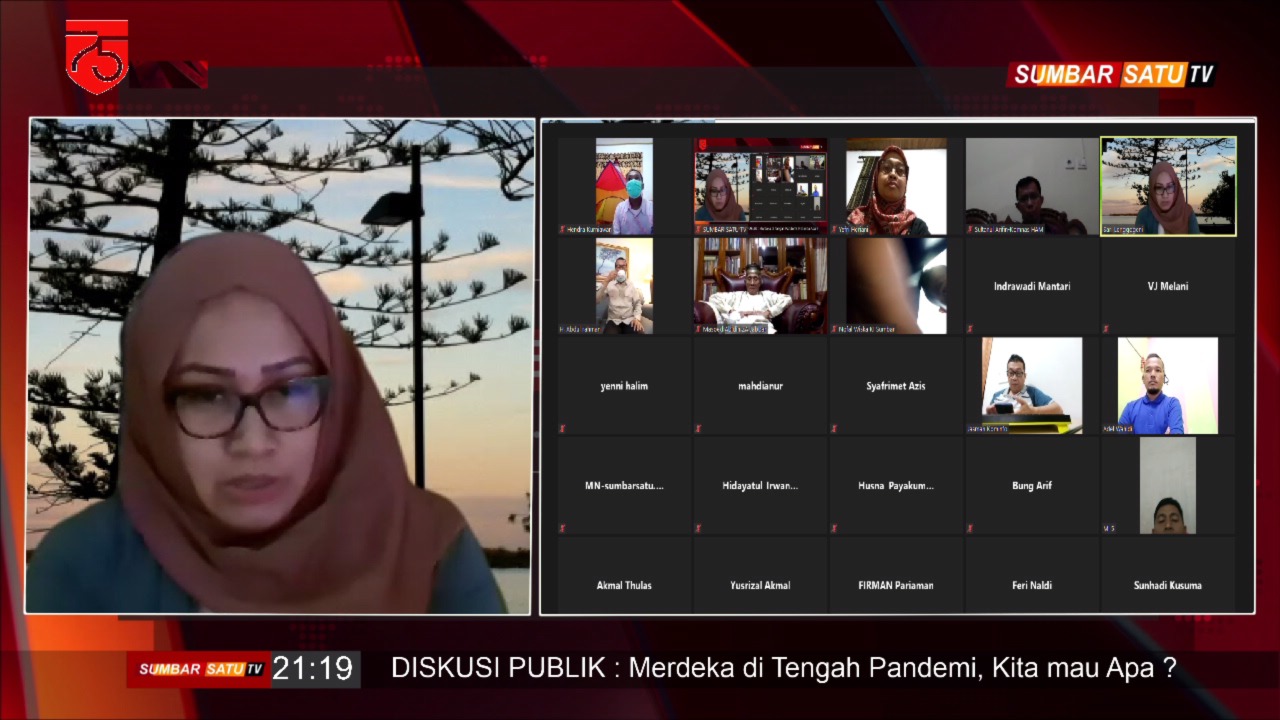Select the man in blue shirt video tile
1280x720 pixels.
[1167, 386]
